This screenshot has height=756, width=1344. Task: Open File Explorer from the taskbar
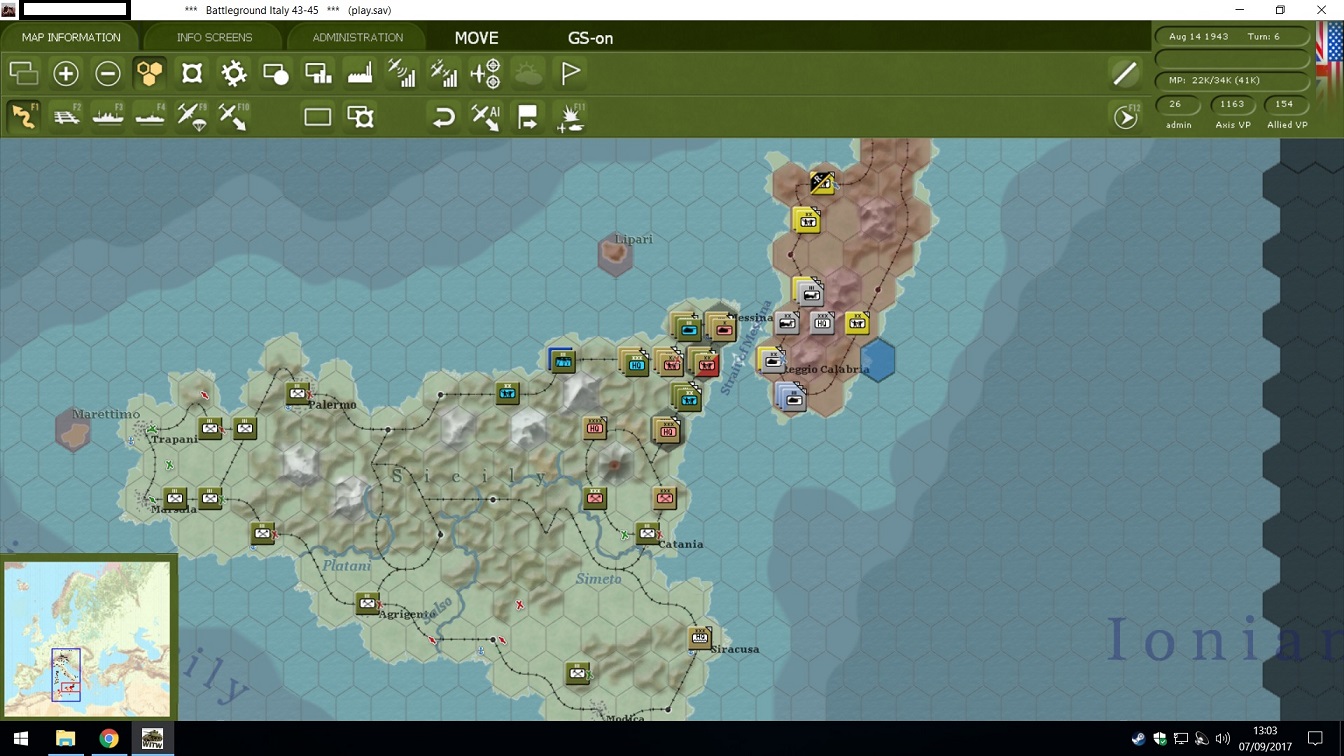coord(65,739)
